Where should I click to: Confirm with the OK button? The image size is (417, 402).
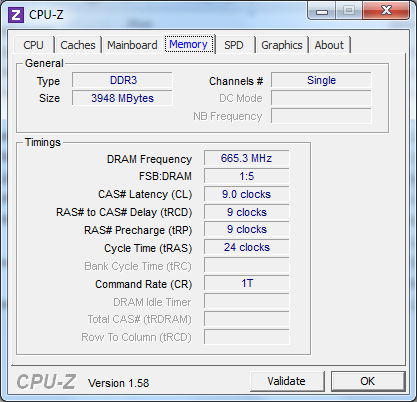pos(368,381)
